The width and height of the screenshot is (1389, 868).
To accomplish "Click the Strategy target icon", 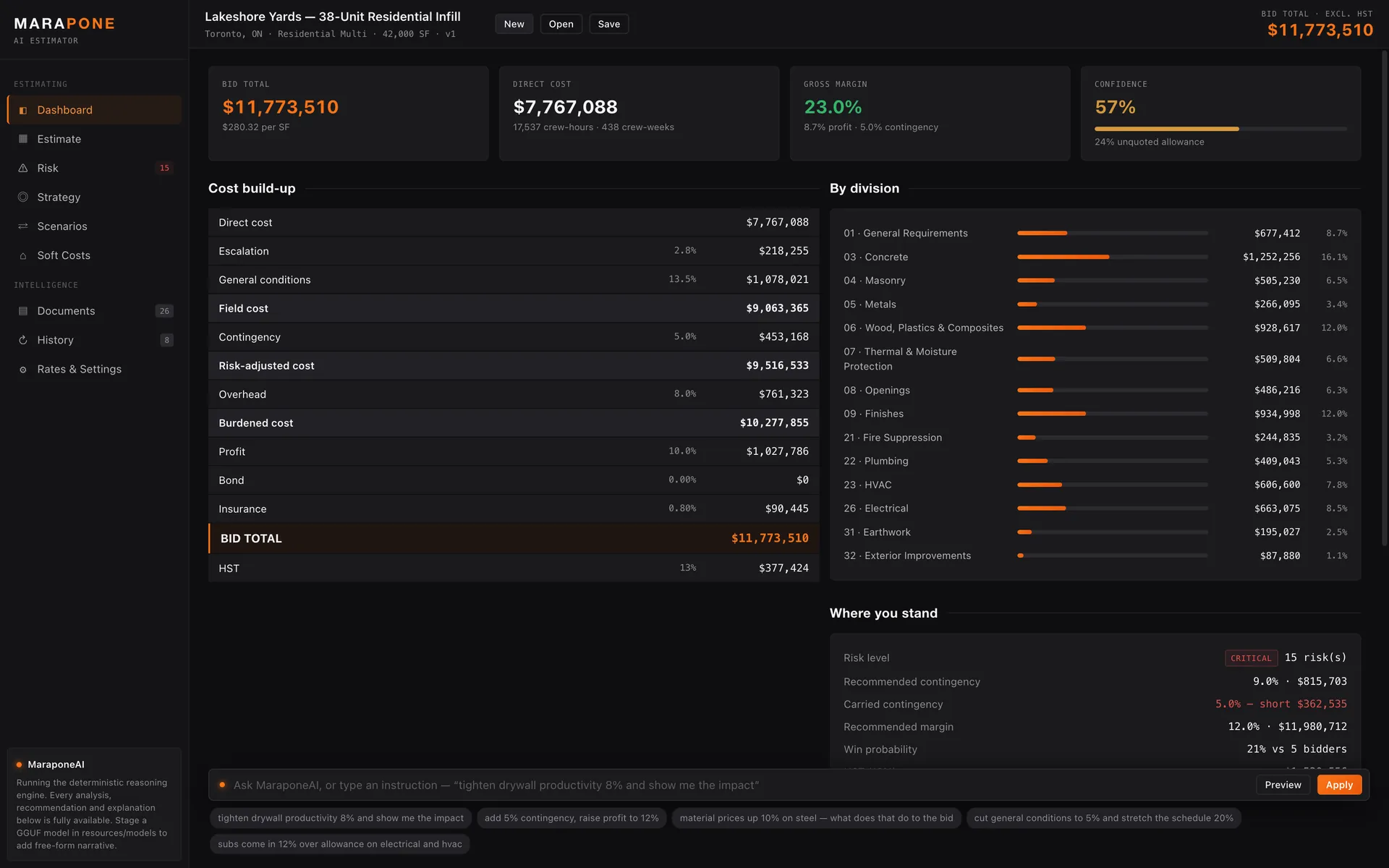I will coord(23,197).
